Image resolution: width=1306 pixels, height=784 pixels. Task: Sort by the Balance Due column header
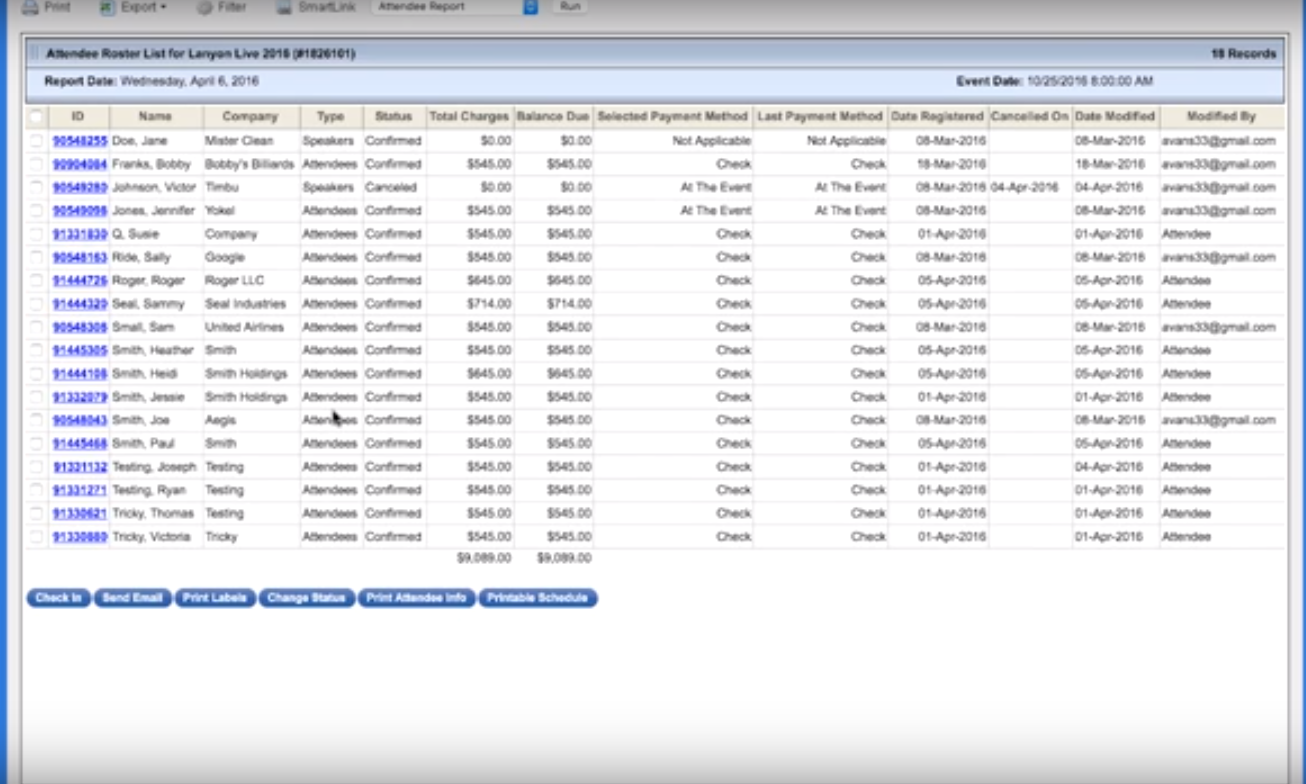[x=553, y=117]
